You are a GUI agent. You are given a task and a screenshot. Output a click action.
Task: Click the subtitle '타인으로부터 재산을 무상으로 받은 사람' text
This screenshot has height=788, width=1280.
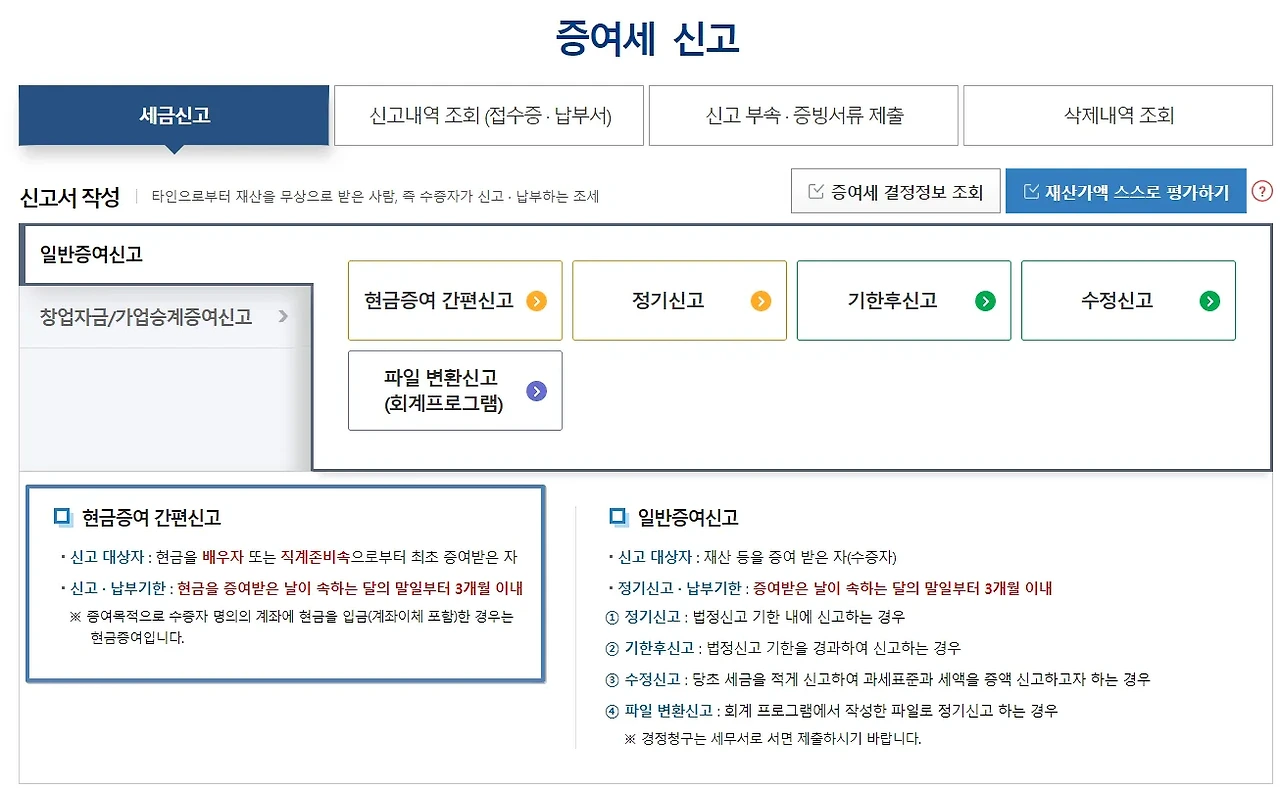375,197
